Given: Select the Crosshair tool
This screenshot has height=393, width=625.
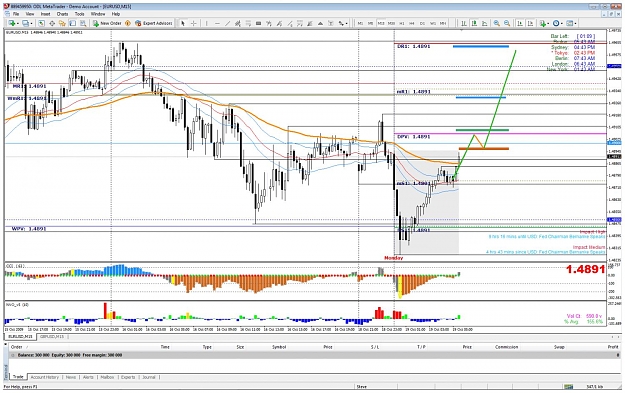Looking at the screenshot, I should (x=193, y=24).
